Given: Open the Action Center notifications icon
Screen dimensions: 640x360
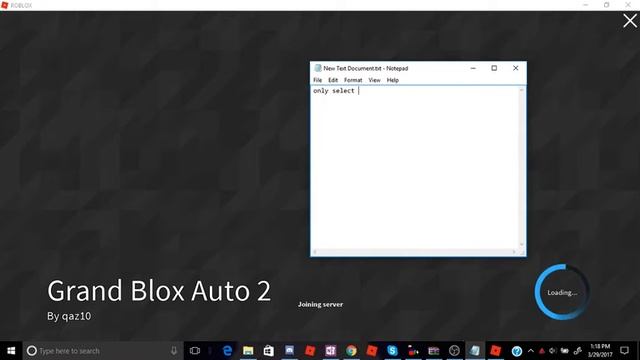Looking at the screenshot, I should click(x=624, y=351).
